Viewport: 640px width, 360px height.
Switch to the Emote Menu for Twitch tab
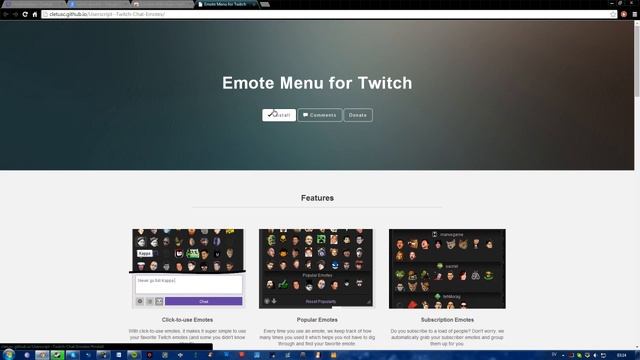pos(227,4)
